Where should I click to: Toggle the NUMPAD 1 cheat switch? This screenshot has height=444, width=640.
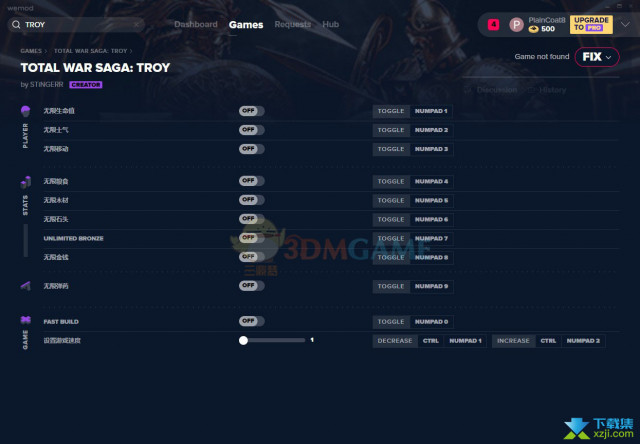tap(251, 111)
